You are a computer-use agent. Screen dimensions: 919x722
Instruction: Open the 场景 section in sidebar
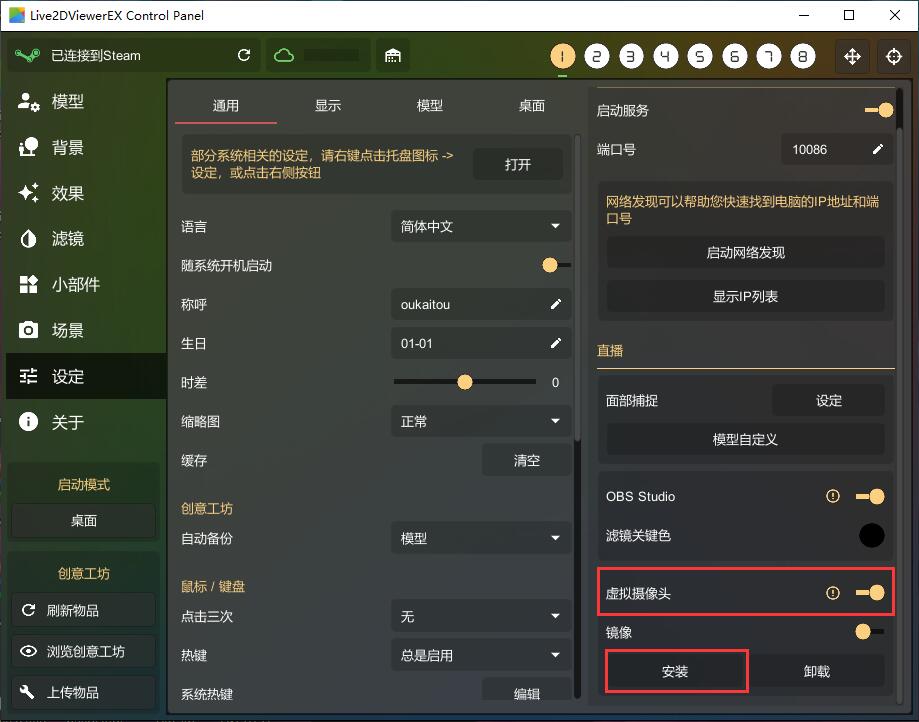86,330
